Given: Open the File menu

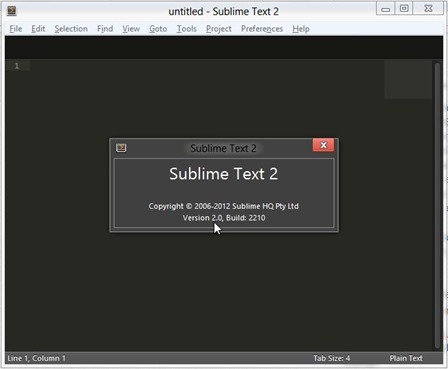Looking at the screenshot, I should pos(16,29).
